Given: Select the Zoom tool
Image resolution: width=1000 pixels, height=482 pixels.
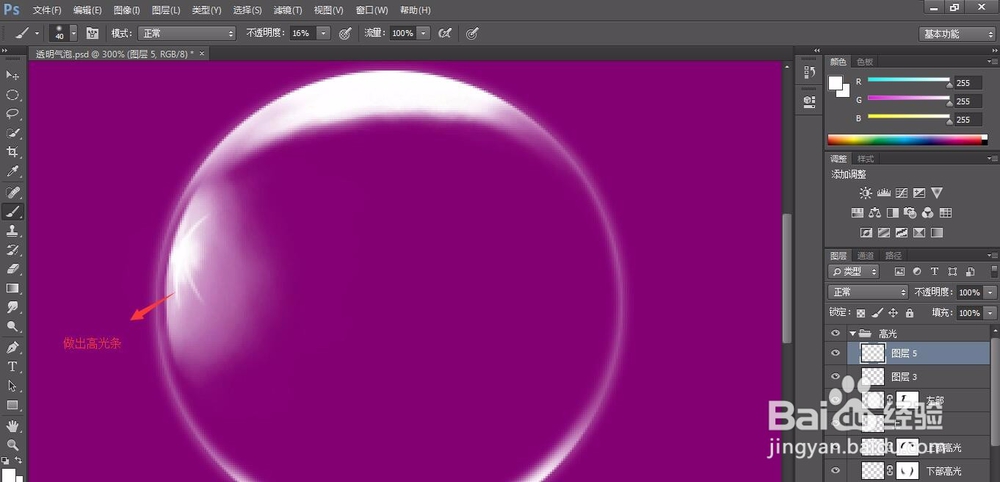Looking at the screenshot, I should click(12, 444).
